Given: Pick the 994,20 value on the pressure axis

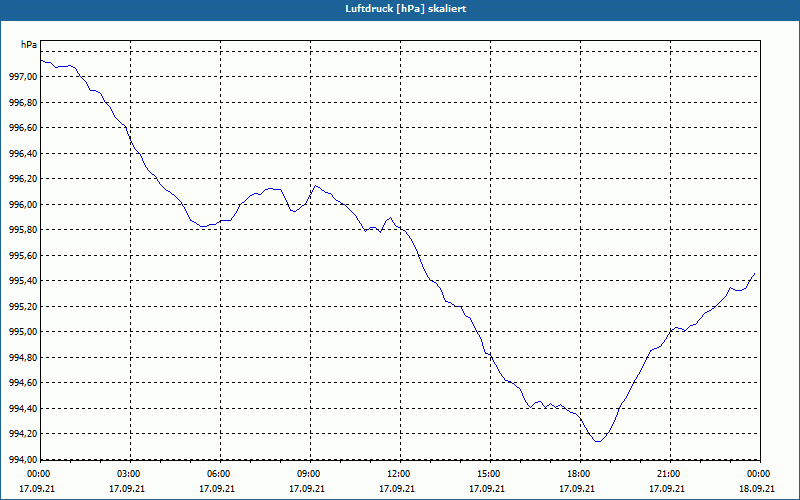Looking at the screenshot, I should coord(23,434).
